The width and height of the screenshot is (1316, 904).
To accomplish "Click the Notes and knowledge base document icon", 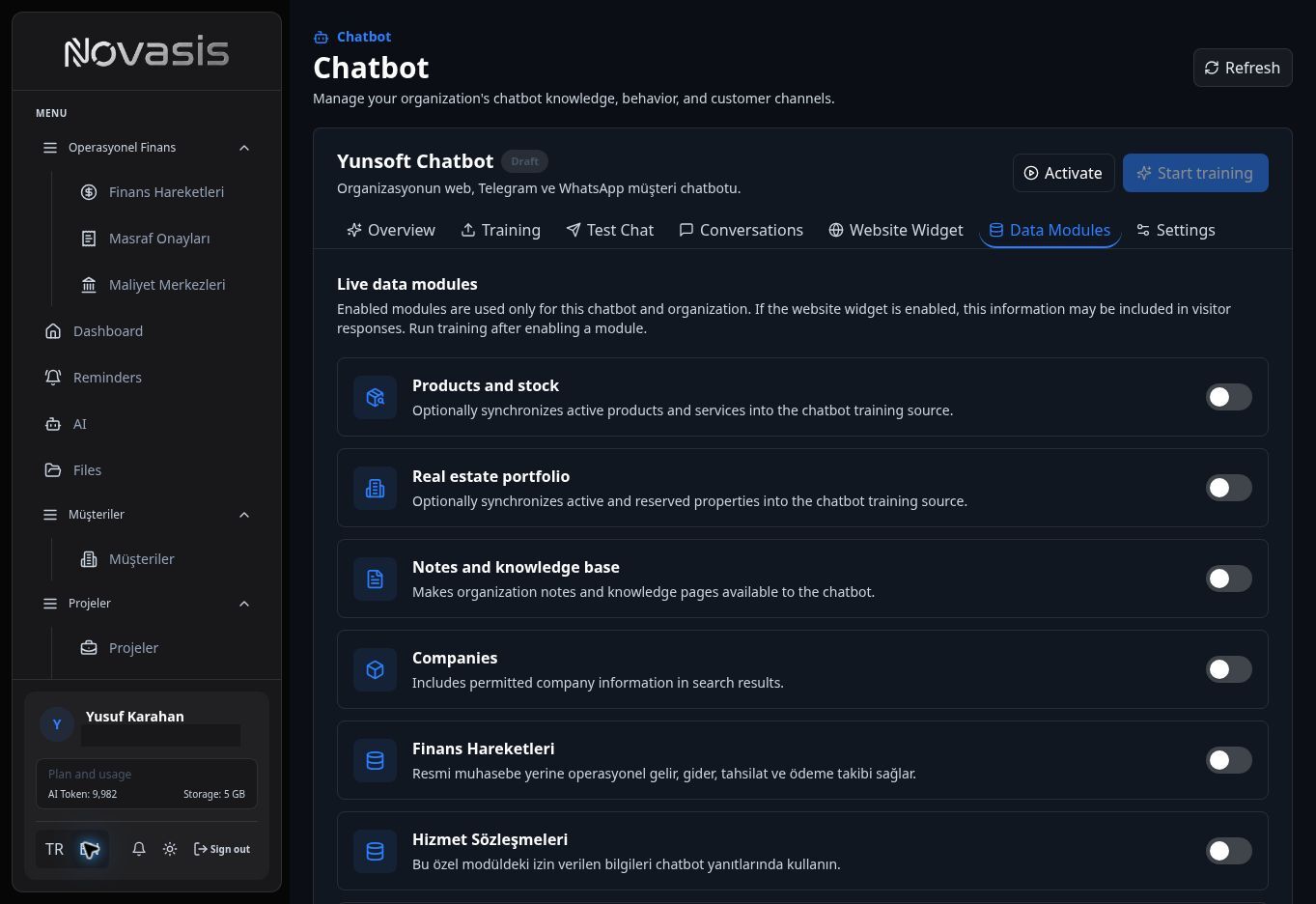I will (x=376, y=579).
